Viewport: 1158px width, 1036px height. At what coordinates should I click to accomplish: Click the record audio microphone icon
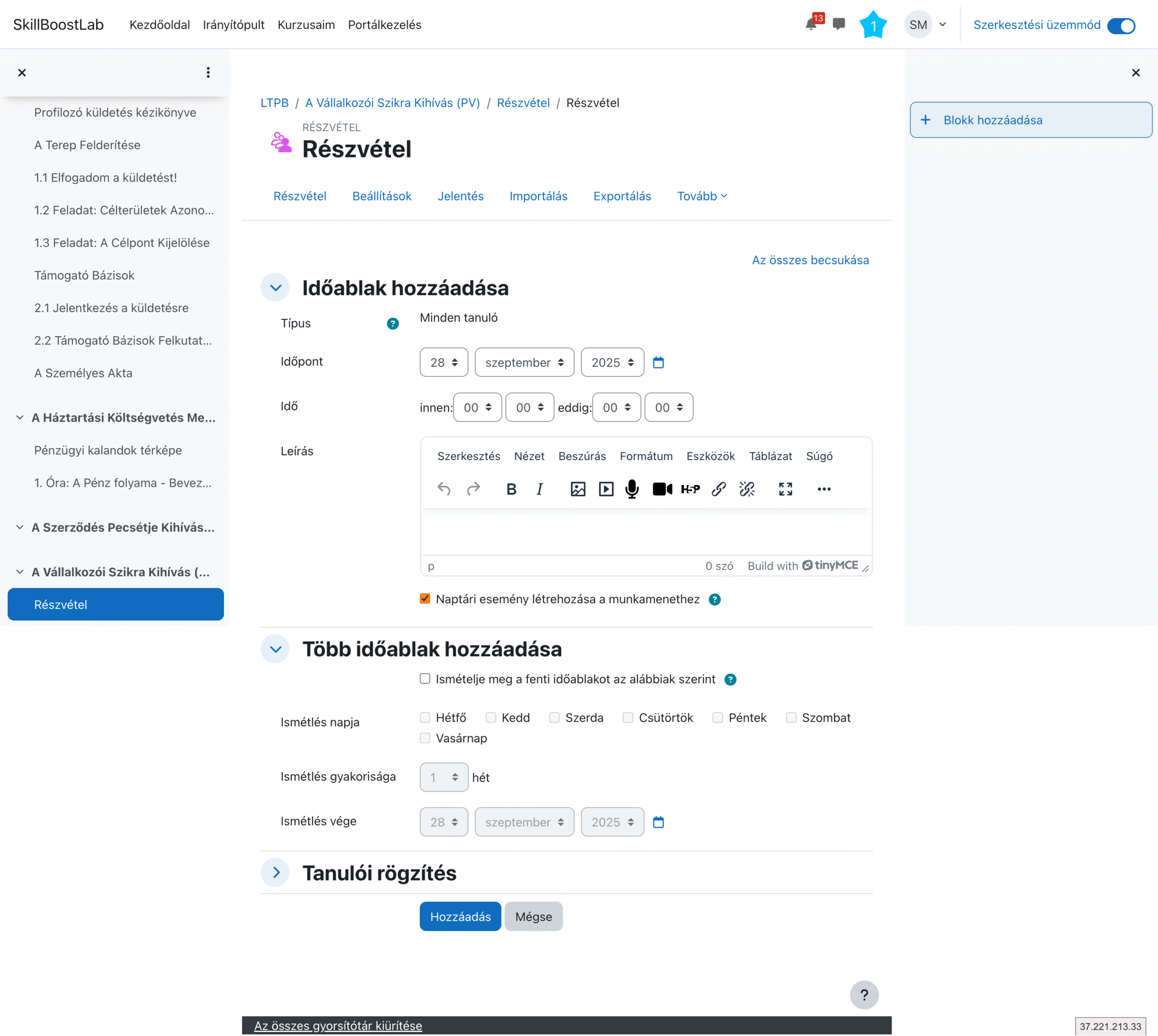click(631, 489)
